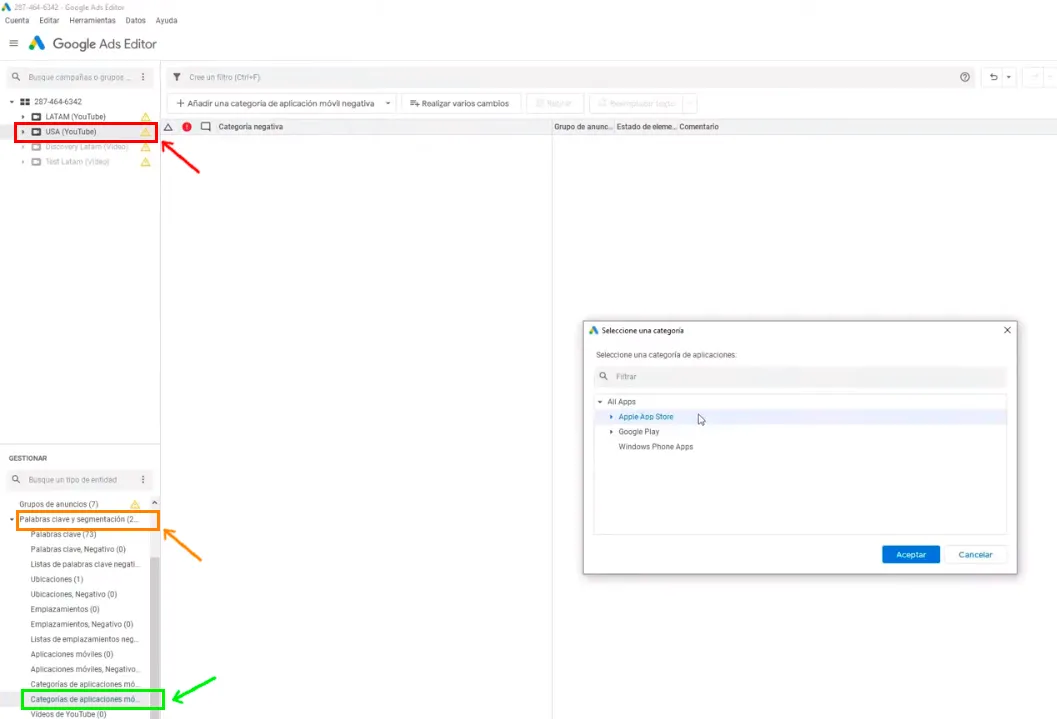1057x719 pixels.
Task: Select Grupos de anuncios (7) entity
Action: [58, 504]
